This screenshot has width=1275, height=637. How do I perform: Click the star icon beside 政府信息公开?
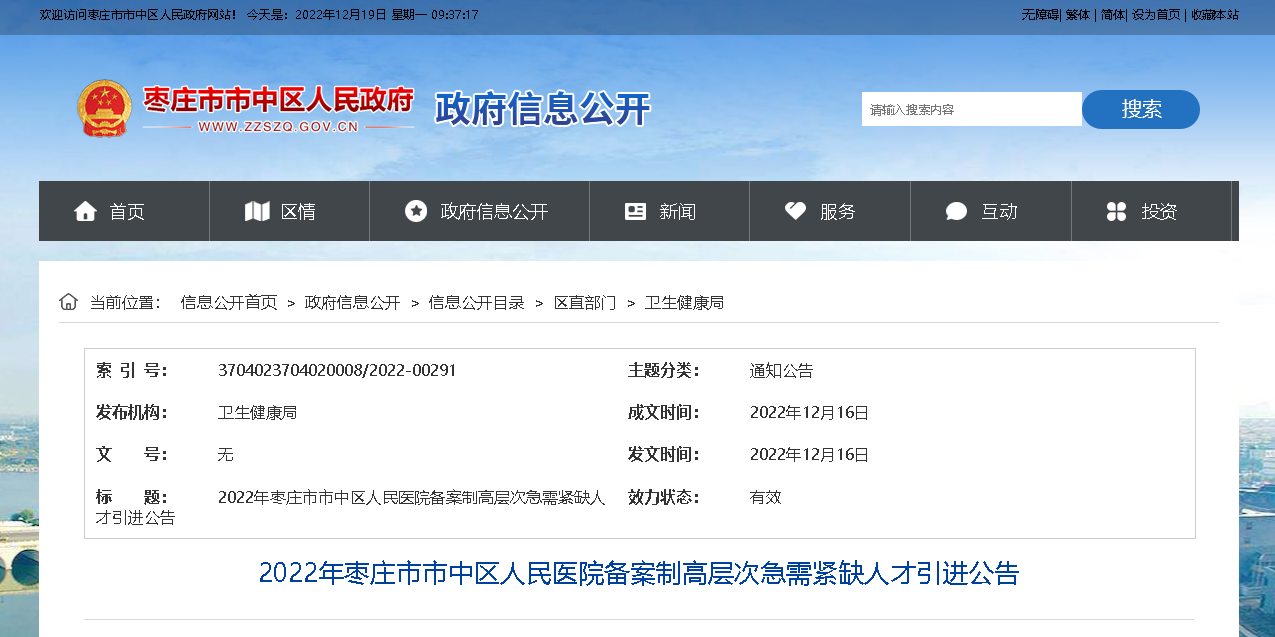point(416,211)
